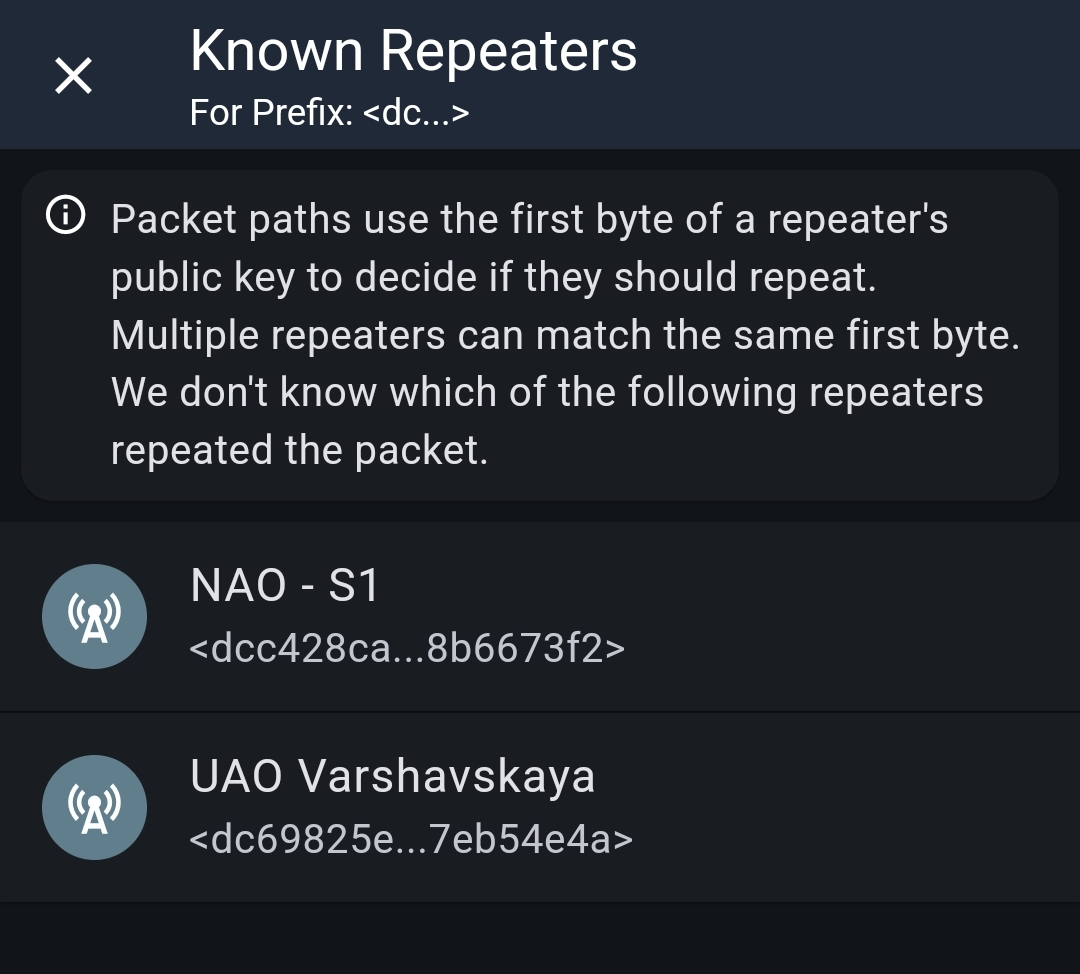Tap the UAO Varshavskaya repeater antenna icon
This screenshot has width=1080, height=974.
(x=94, y=807)
